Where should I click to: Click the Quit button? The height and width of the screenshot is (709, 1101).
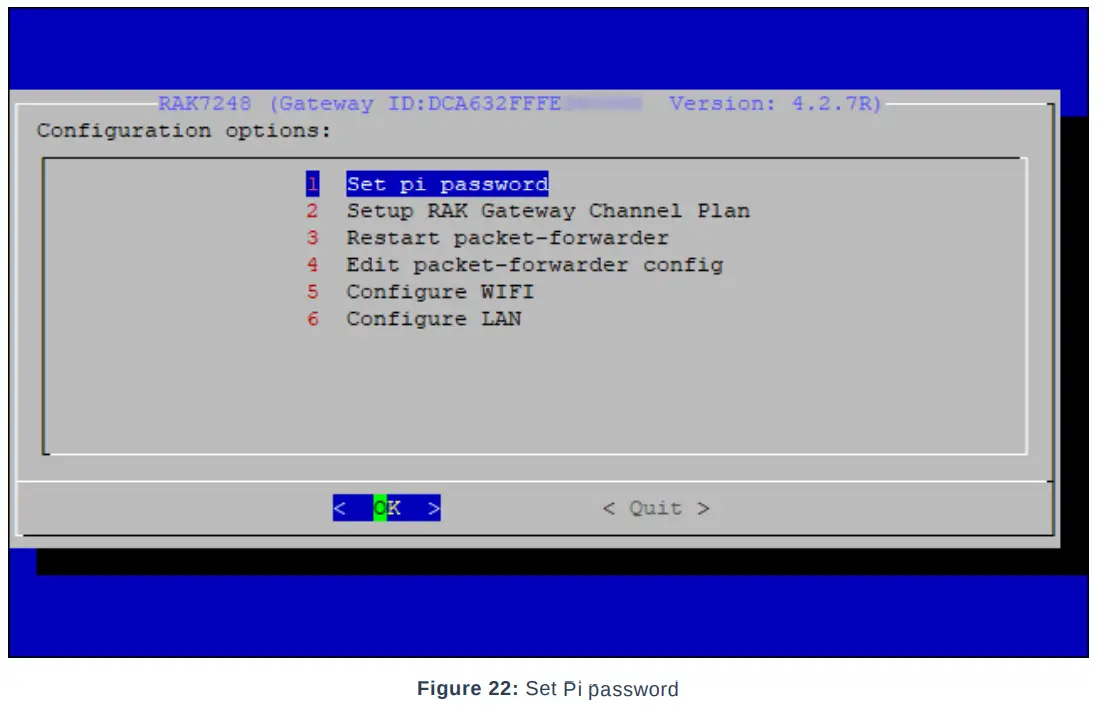pyautogui.click(x=657, y=508)
